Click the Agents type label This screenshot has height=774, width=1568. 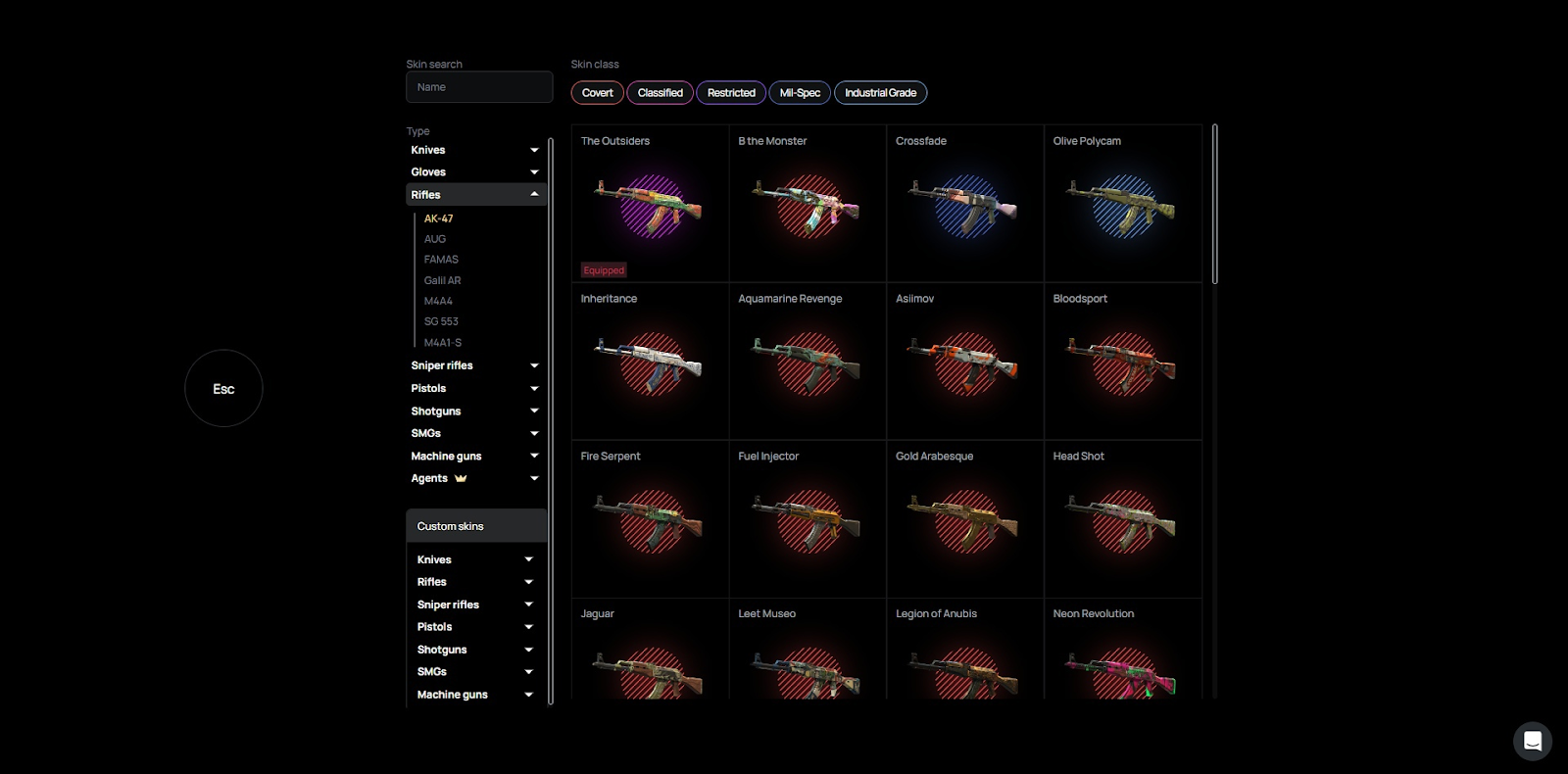pos(429,478)
